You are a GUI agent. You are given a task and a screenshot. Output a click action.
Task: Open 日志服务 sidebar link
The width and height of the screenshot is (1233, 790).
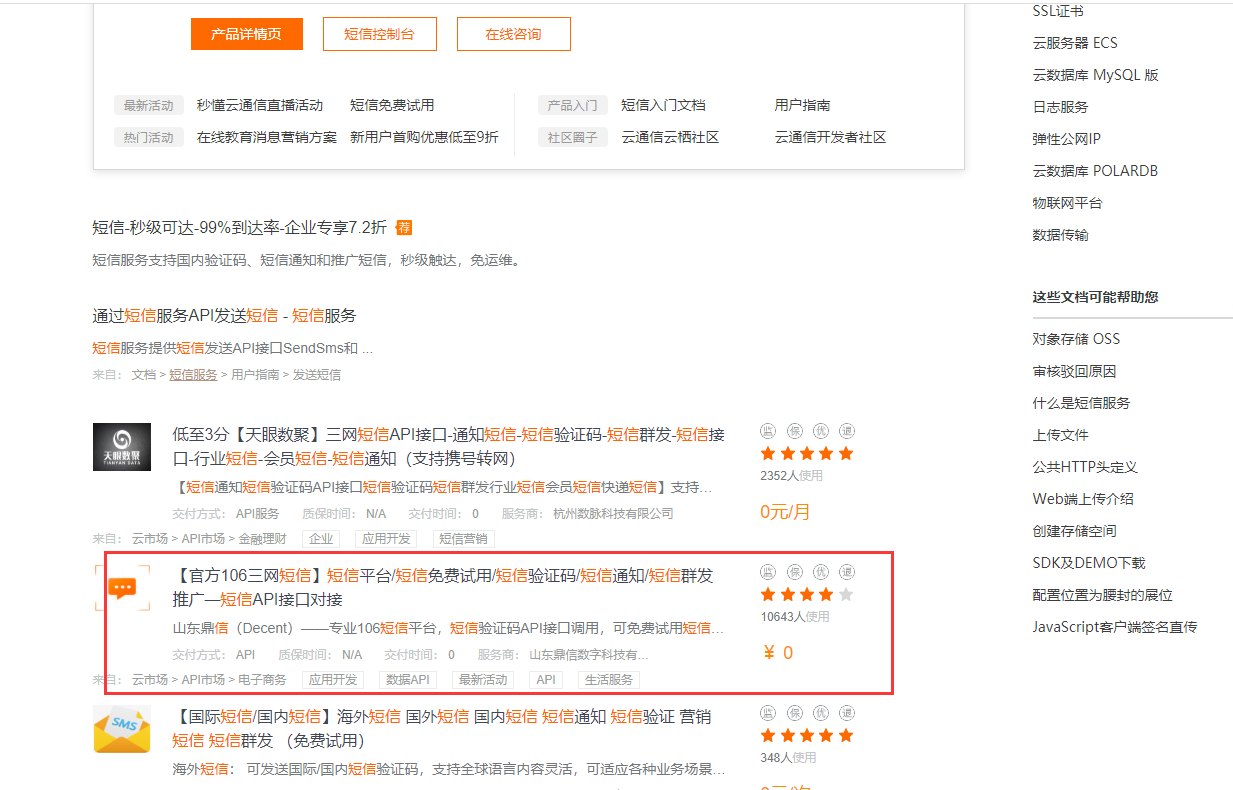pyautogui.click(x=1060, y=107)
